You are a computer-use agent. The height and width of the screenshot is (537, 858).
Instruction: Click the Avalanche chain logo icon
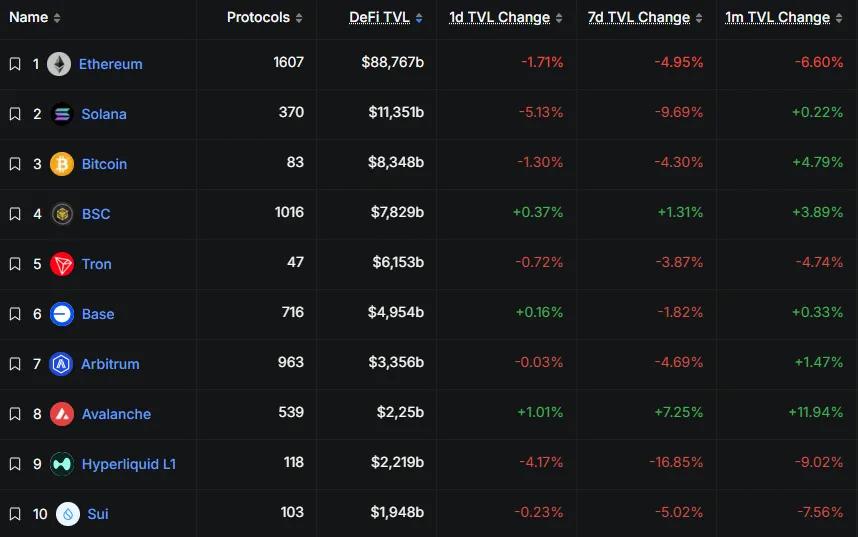(62, 414)
